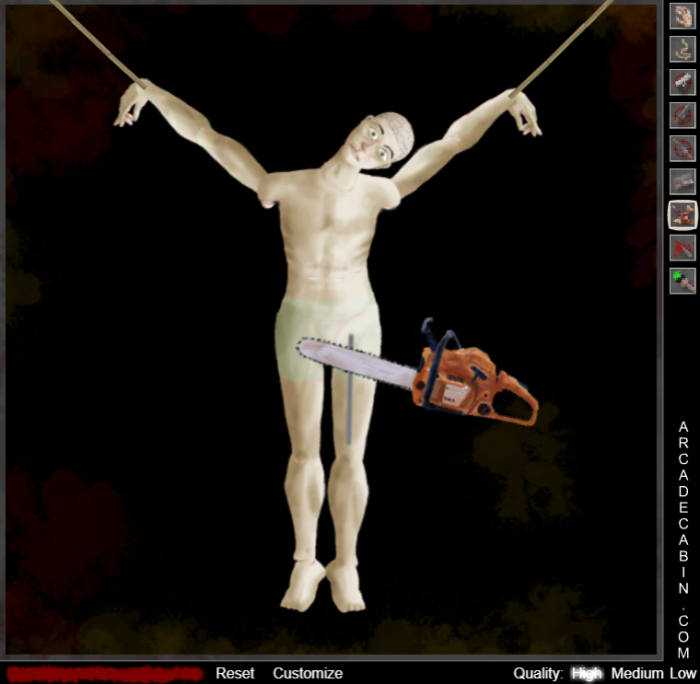Select the hand tool icon
This screenshot has width=700, height=684.
(682, 16)
